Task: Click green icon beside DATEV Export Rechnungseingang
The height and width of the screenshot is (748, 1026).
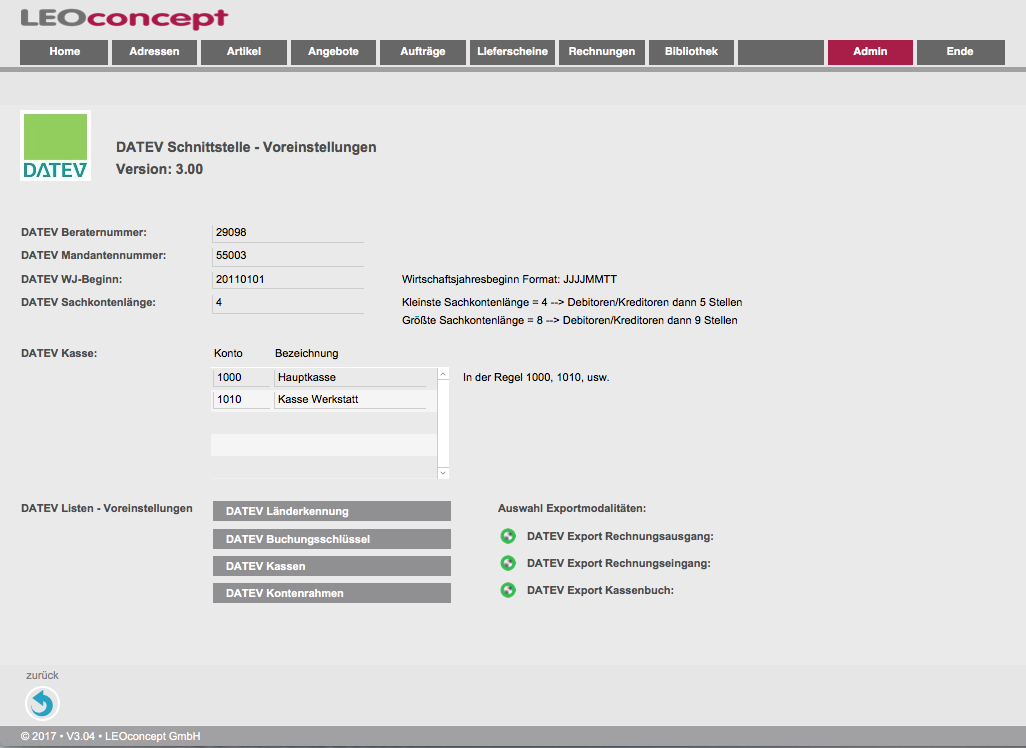Action: click(x=508, y=563)
